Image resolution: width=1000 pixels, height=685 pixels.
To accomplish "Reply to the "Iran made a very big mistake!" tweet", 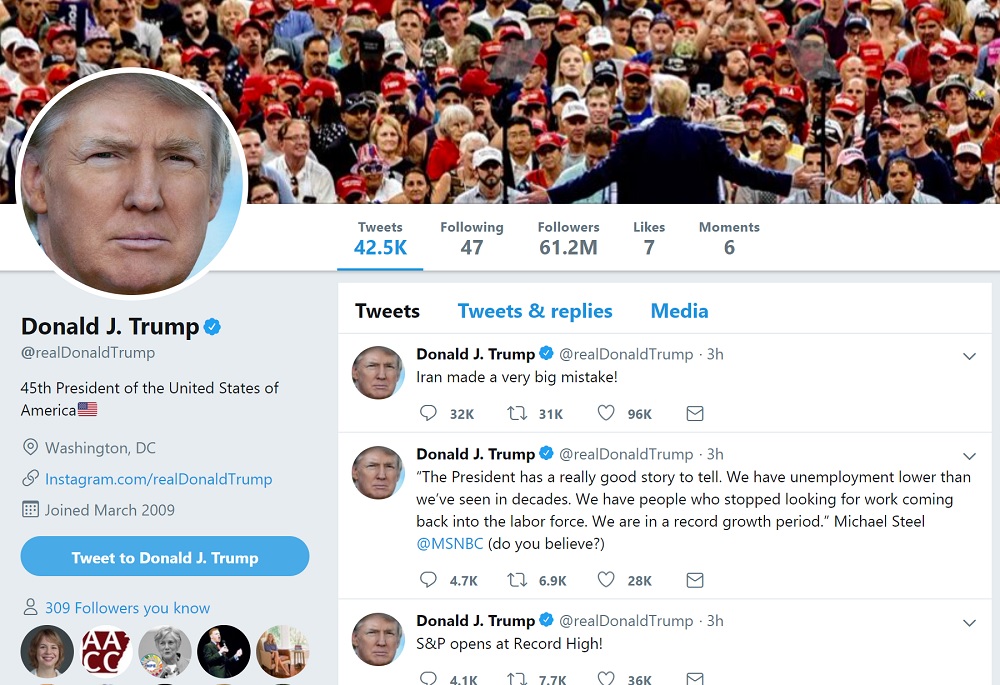I will [428, 413].
